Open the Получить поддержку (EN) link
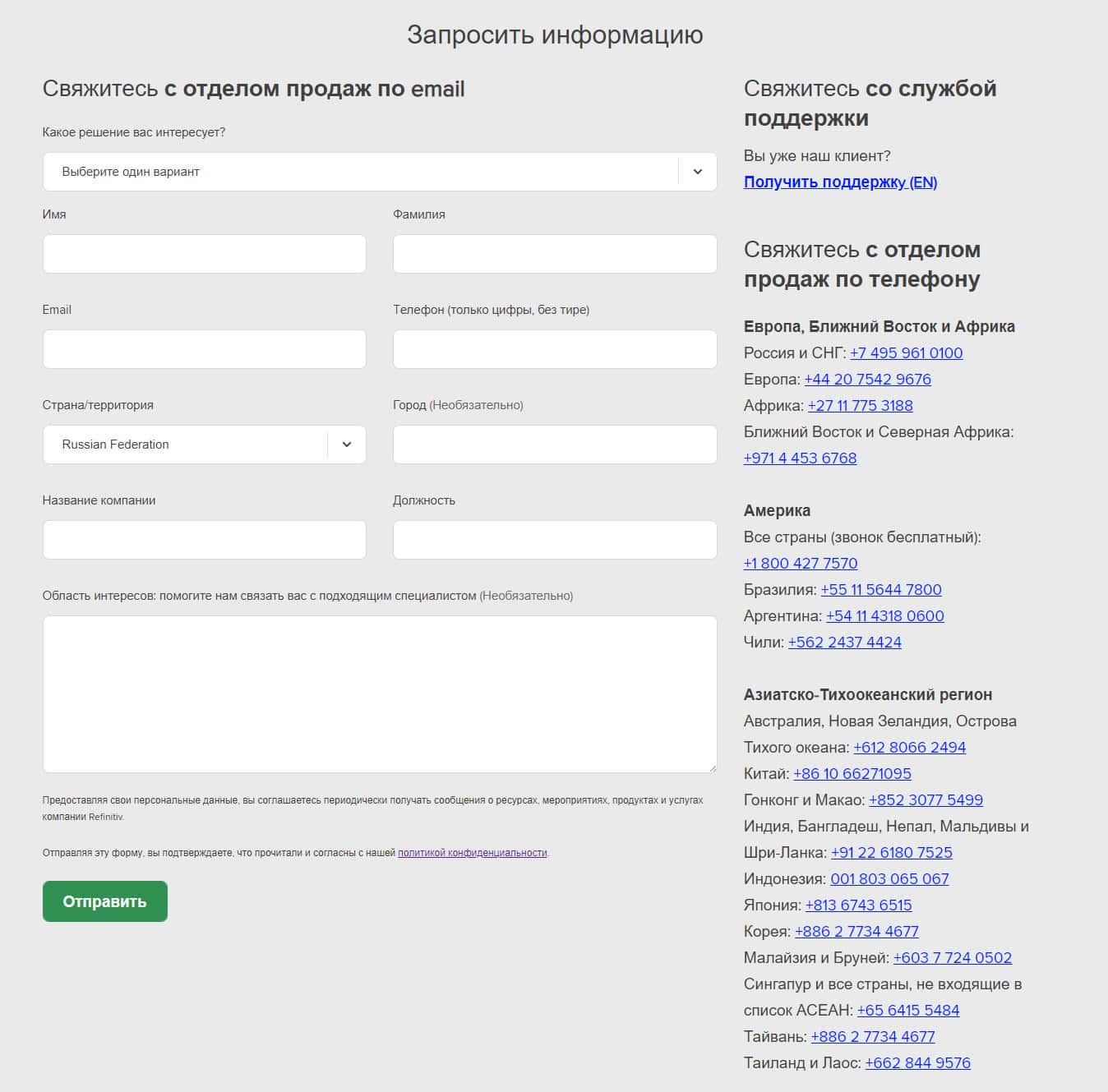The height and width of the screenshot is (1092, 1108). (840, 182)
